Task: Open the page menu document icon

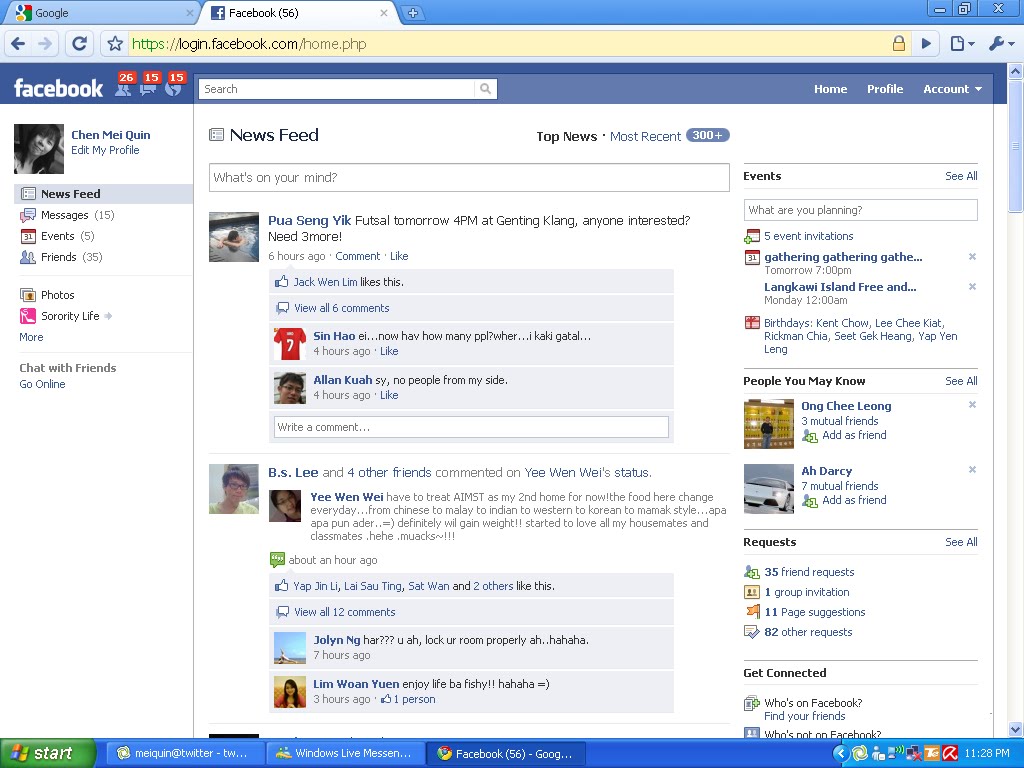Action: [961, 44]
